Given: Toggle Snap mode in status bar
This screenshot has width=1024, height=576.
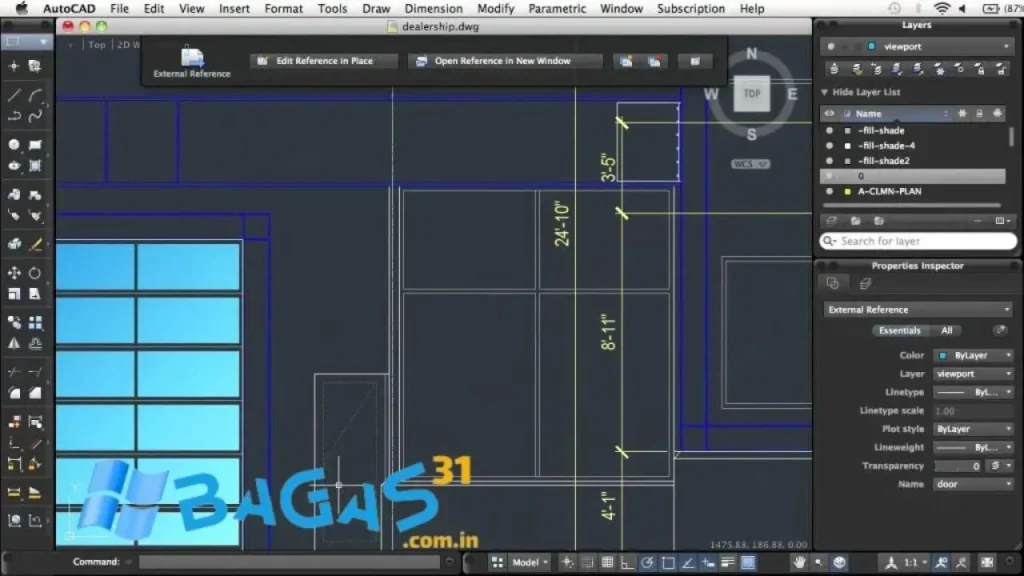Looking at the screenshot, I should coord(587,562).
